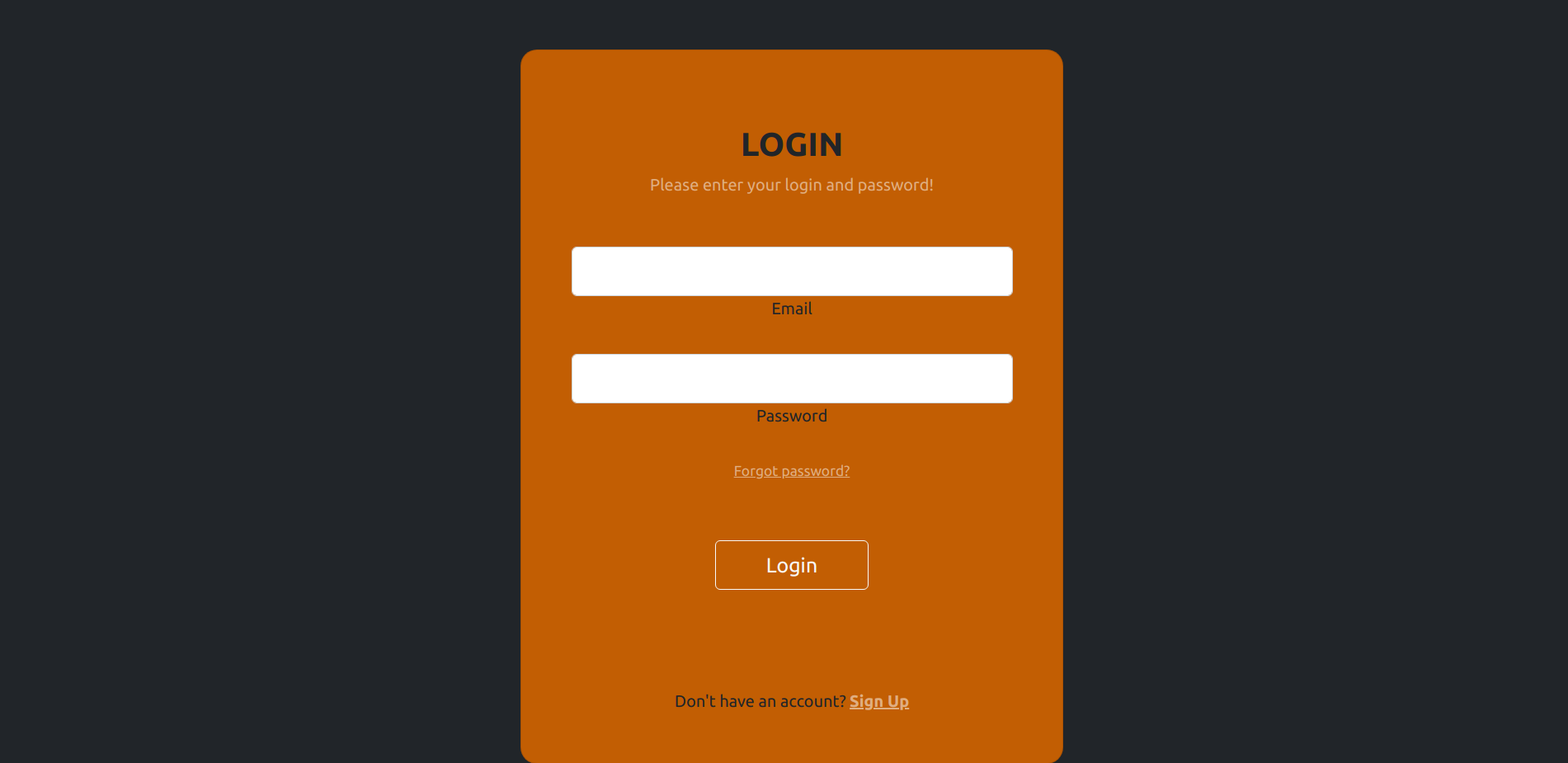The width and height of the screenshot is (1568, 763).
Task: Click the 'Please enter your login and password!' subtitle
Action: 792,185
